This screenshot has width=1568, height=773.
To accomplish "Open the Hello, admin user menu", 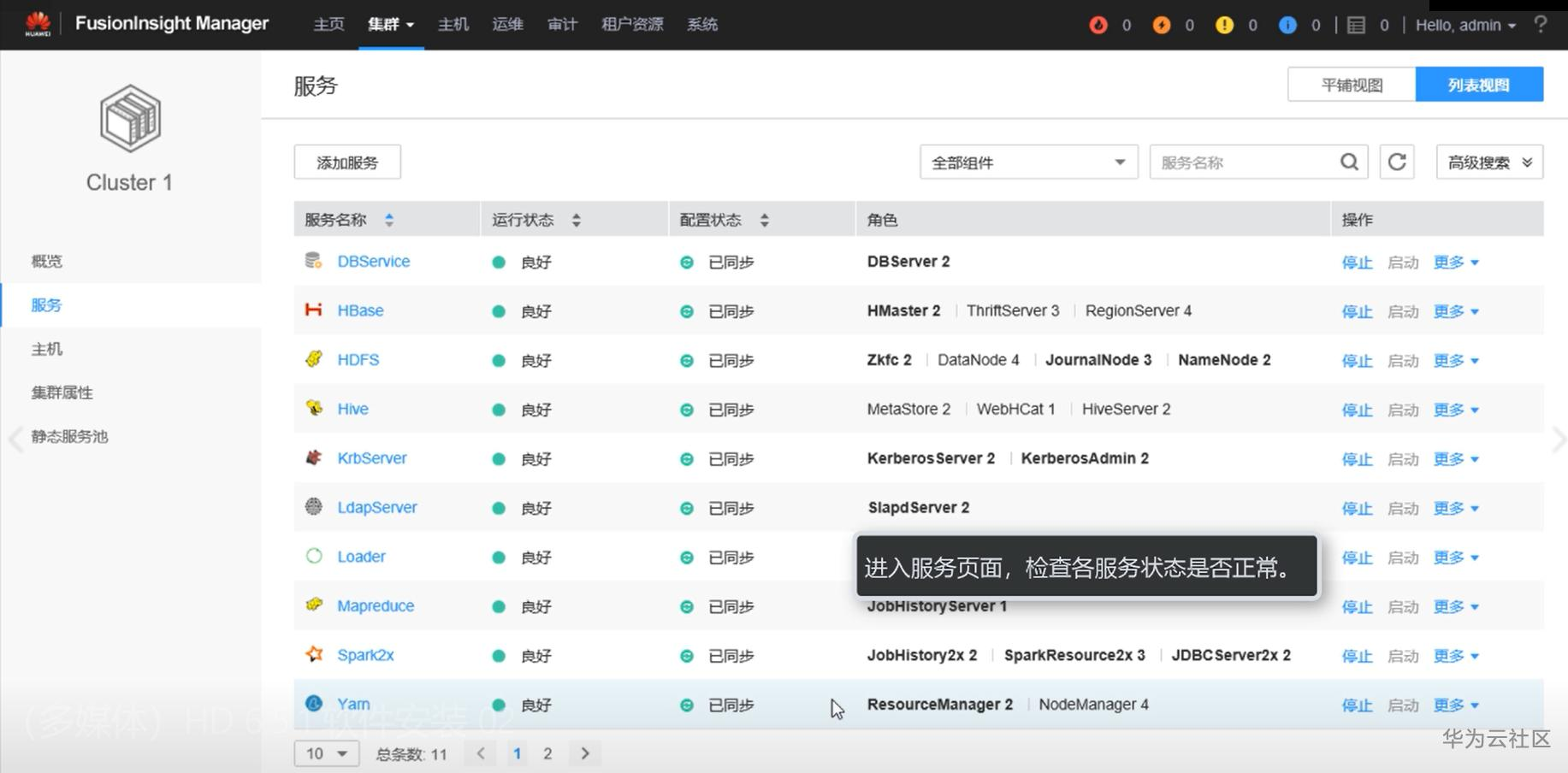I will tap(1466, 25).
